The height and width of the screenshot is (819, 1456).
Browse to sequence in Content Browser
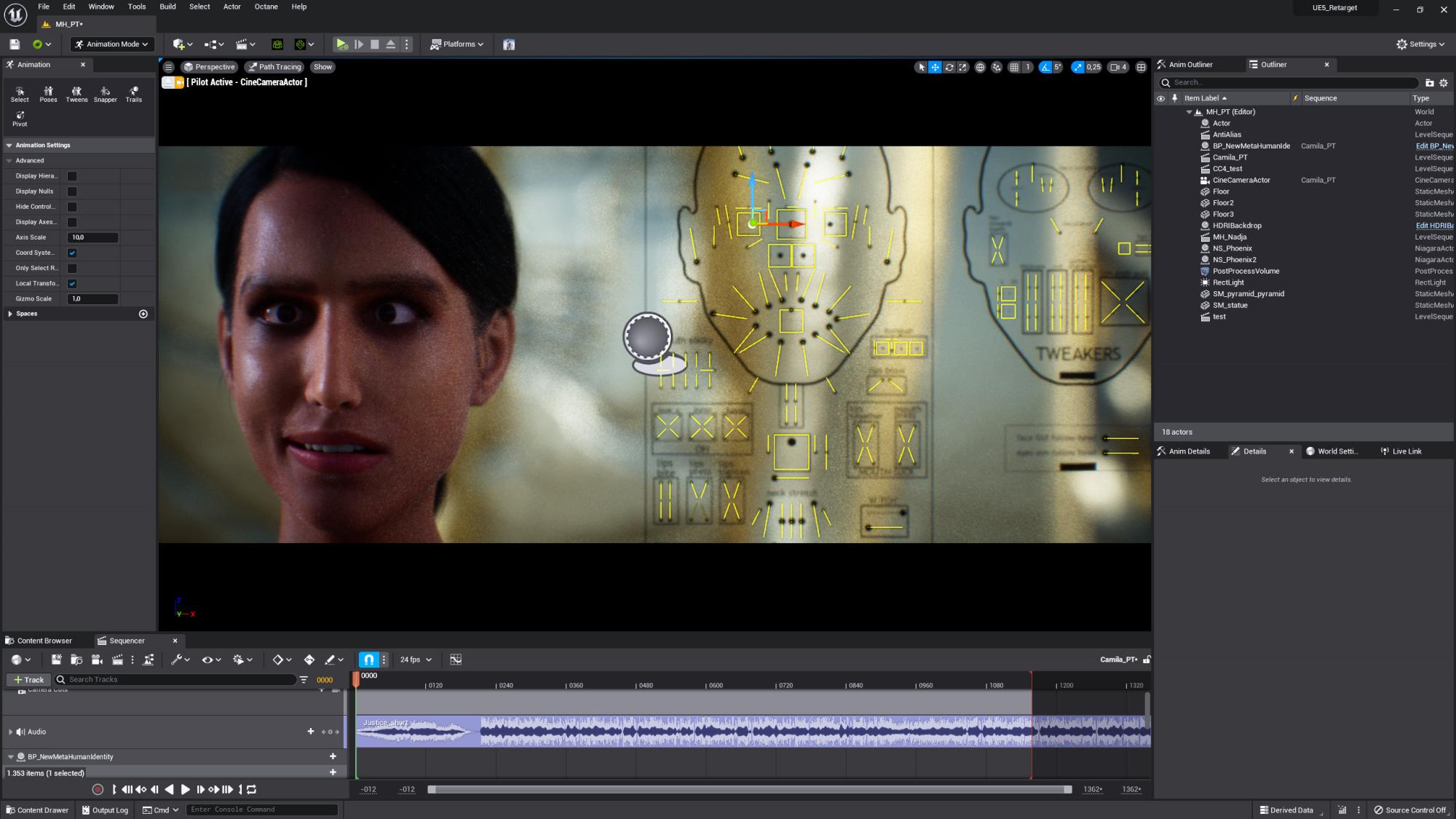(x=76, y=660)
